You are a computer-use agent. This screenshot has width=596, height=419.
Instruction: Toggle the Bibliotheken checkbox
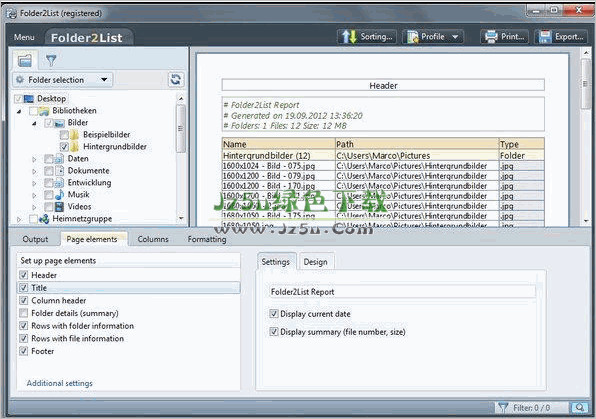pyautogui.click(x=33, y=111)
